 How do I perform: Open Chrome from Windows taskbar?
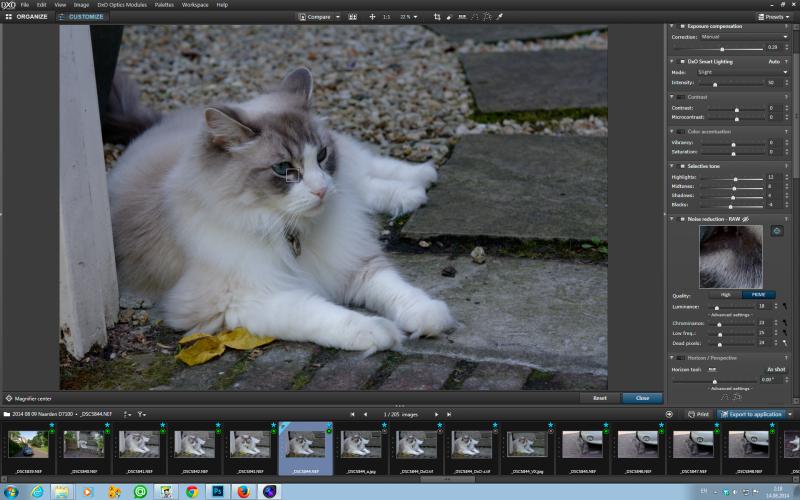pyautogui.click(x=192, y=491)
